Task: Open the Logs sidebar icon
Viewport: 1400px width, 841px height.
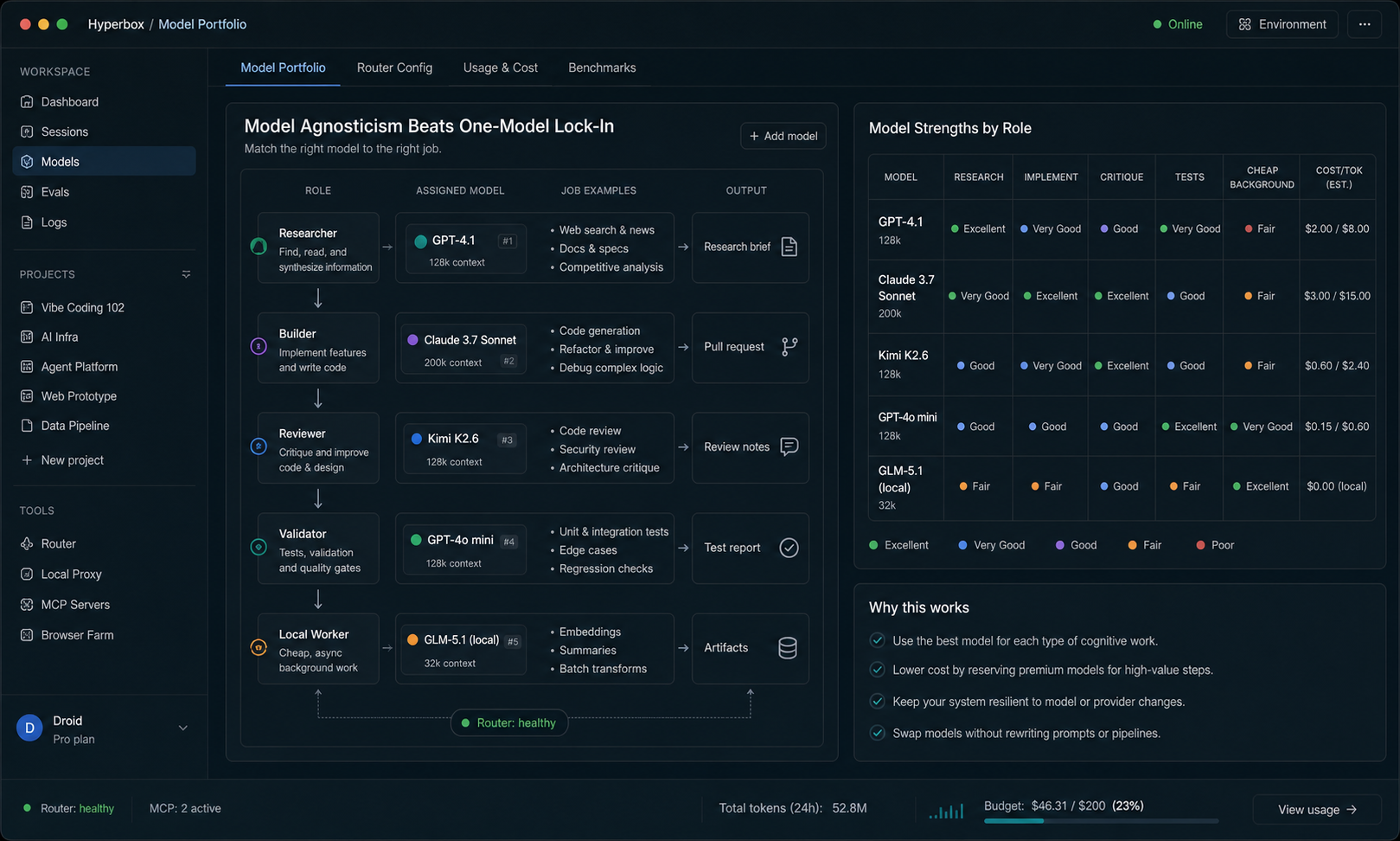Action: [27, 222]
